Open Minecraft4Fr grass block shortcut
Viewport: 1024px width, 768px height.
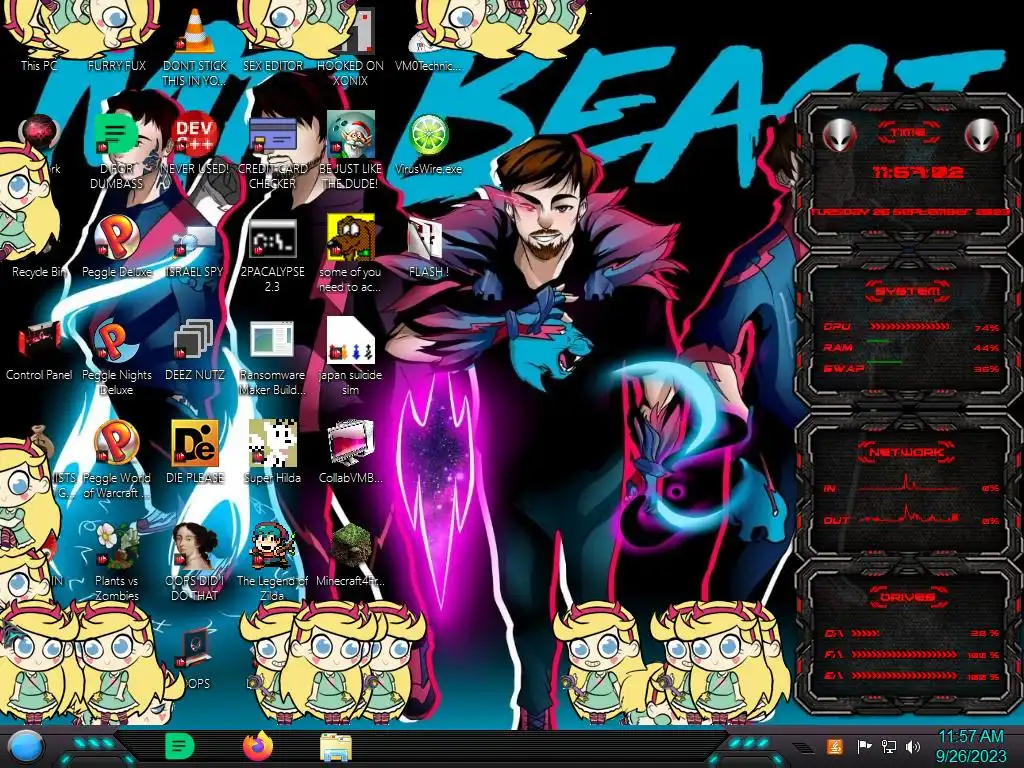click(x=351, y=555)
